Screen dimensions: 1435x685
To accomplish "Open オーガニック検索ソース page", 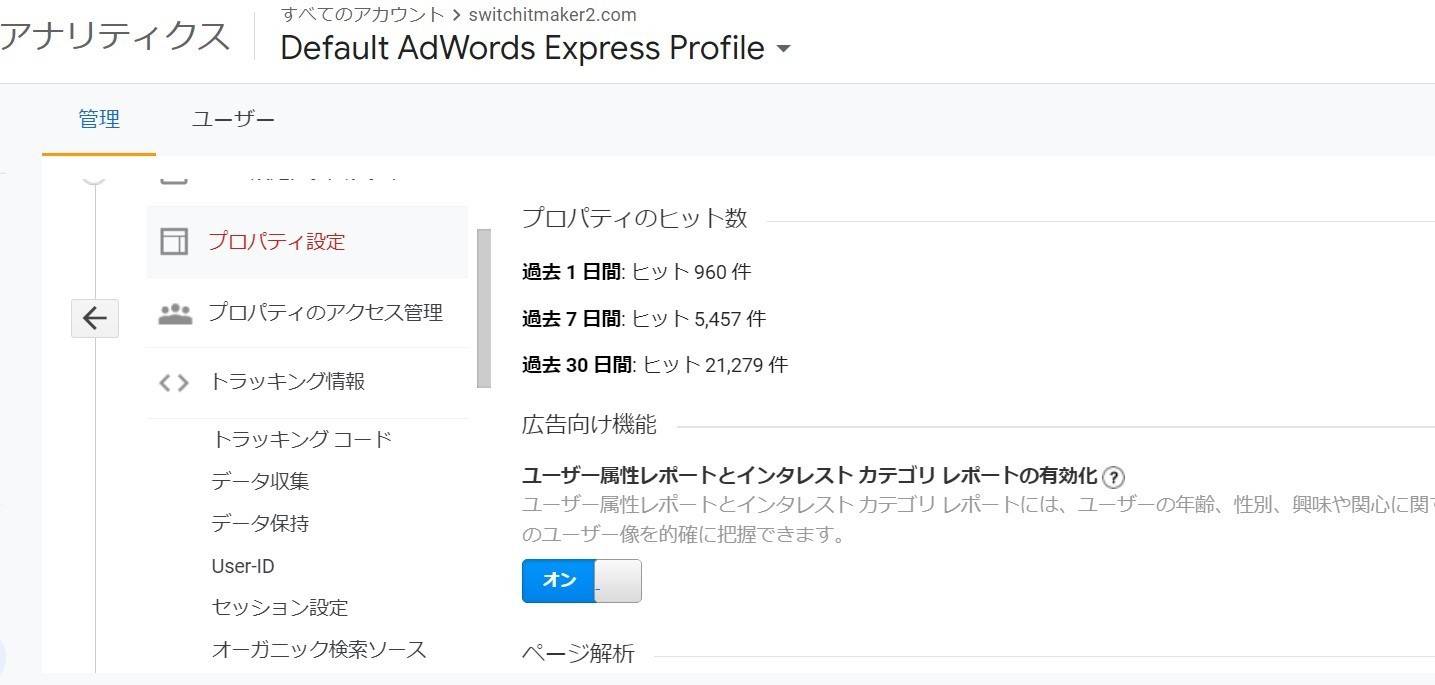I will click(319, 649).
